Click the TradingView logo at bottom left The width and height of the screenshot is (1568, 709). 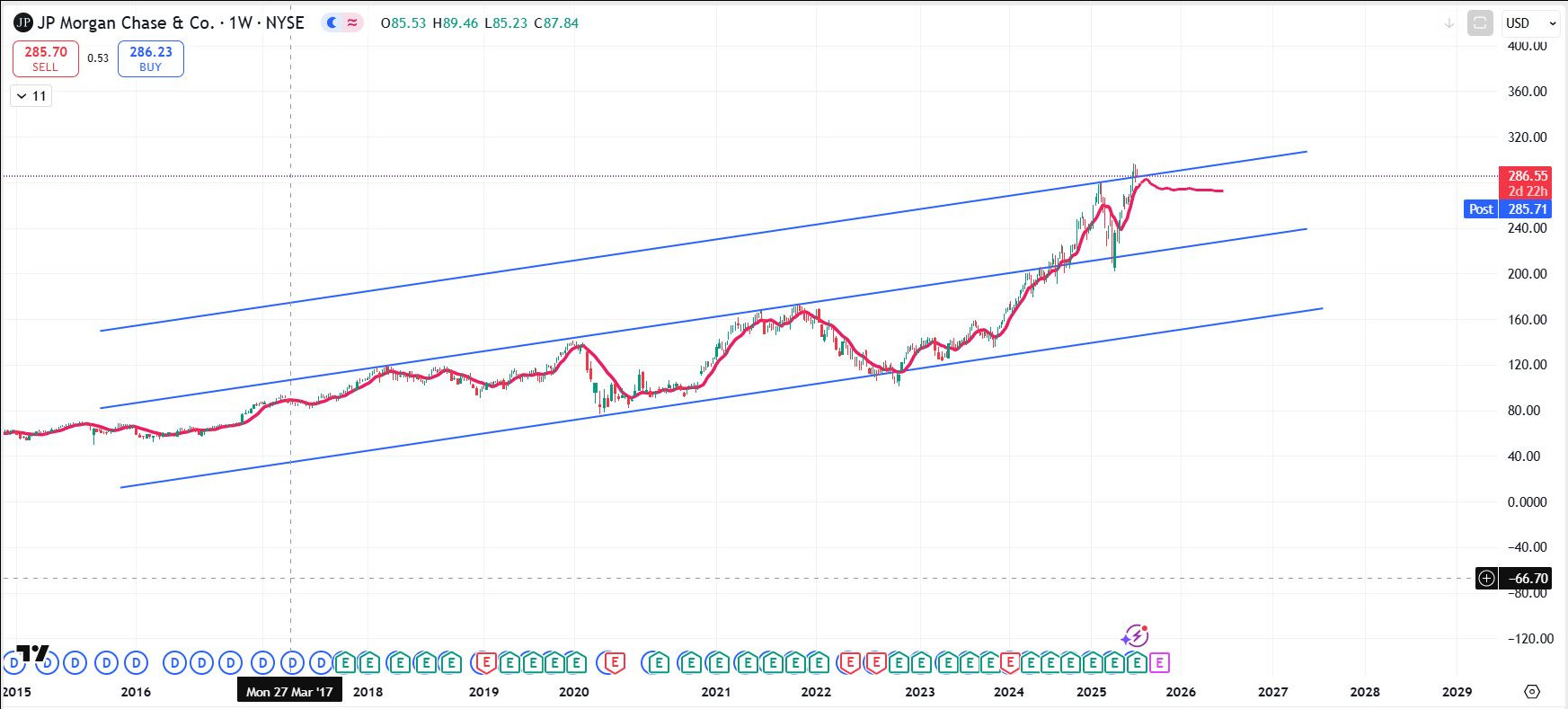click(33, 653)
